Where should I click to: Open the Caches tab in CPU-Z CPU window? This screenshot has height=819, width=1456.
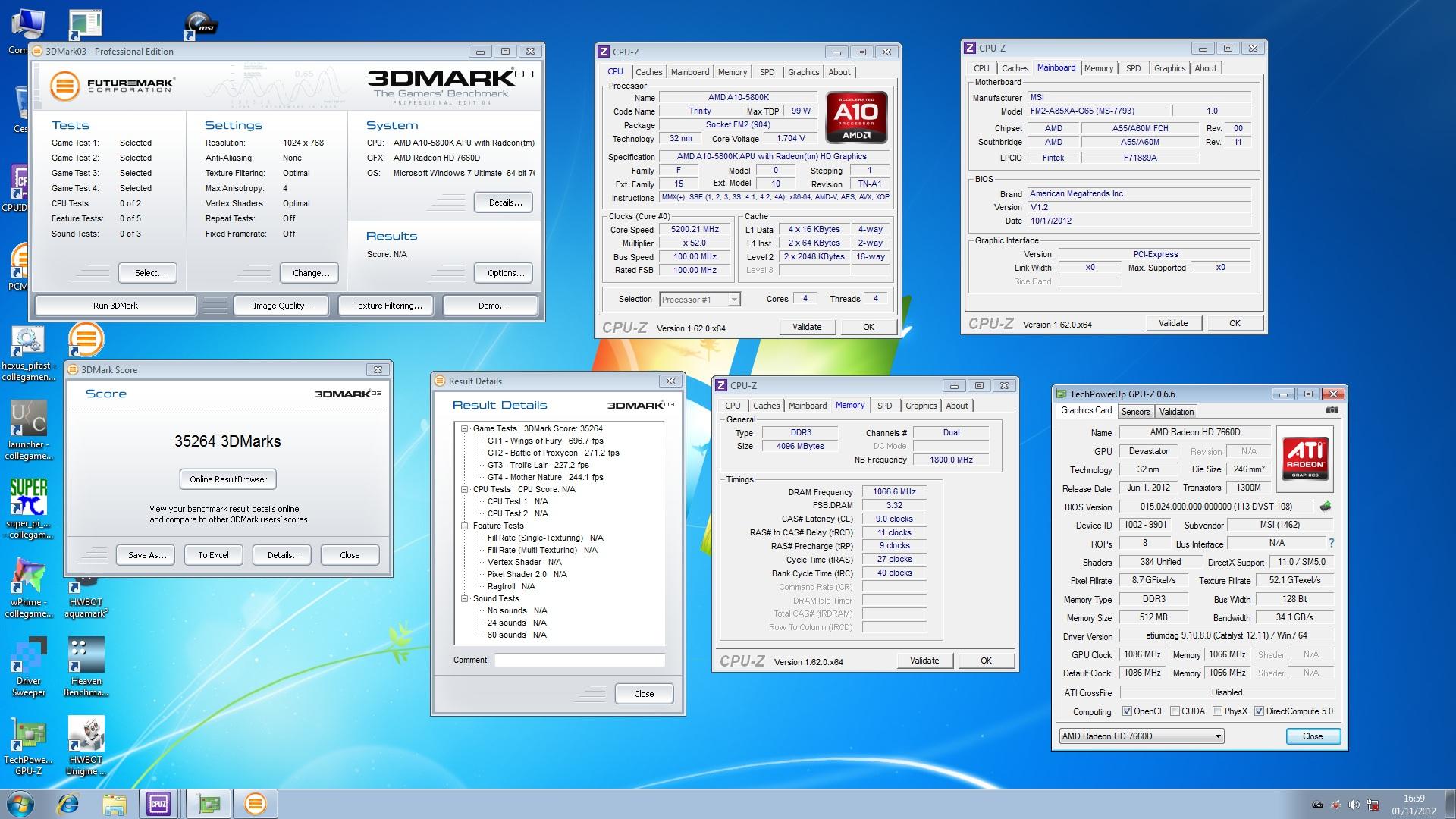tap(648, 72)
